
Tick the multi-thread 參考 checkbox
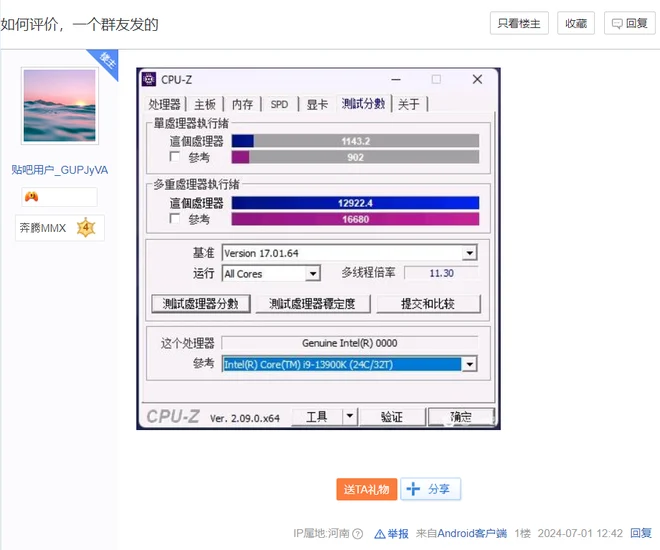click(x=174, y=218)
